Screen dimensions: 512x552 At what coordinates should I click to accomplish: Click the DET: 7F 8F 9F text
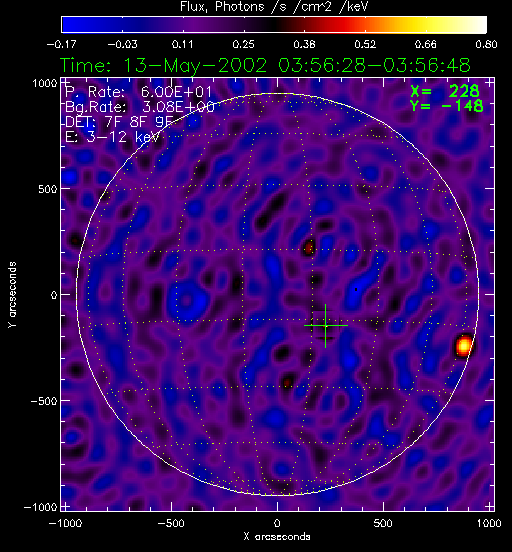[119, 121]
